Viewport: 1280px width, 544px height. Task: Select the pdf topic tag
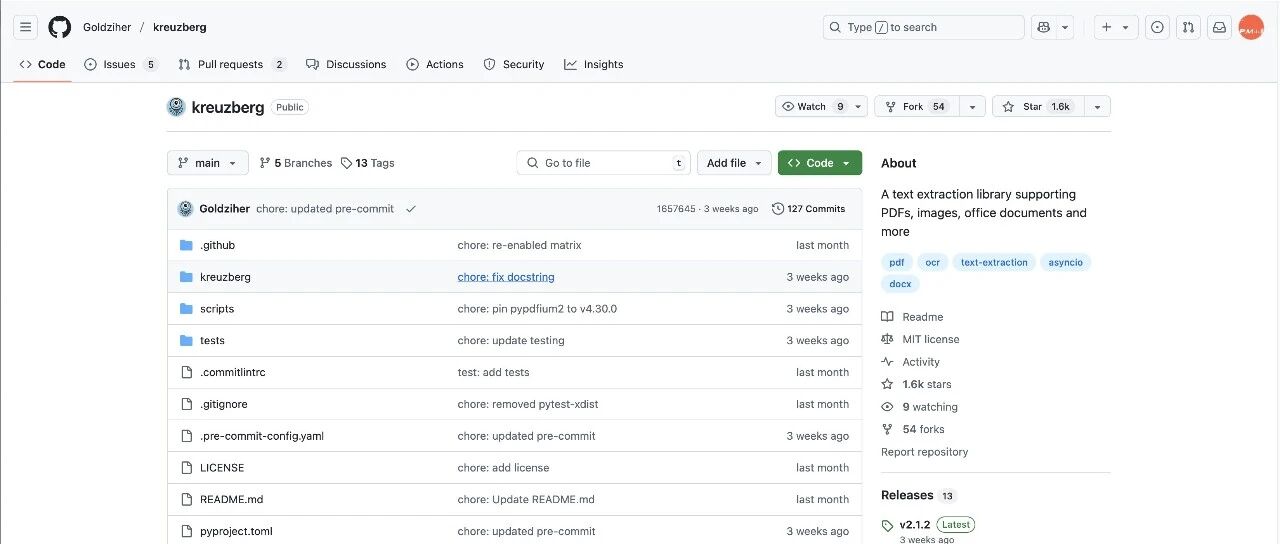coord(897,262)
